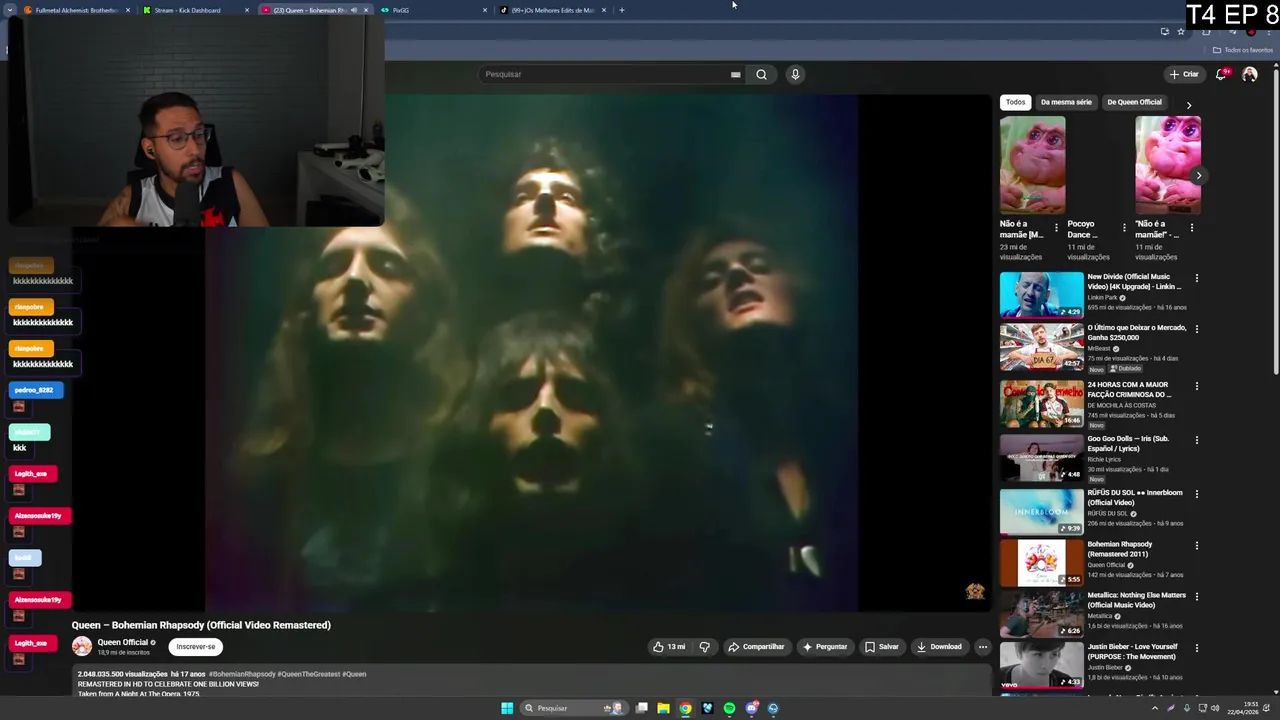Image resolution: width=1280 pixels, height=720 pixels.
Task: Open the #BohemianRhapsody hashtag link
Action: [x=241, y=674]
